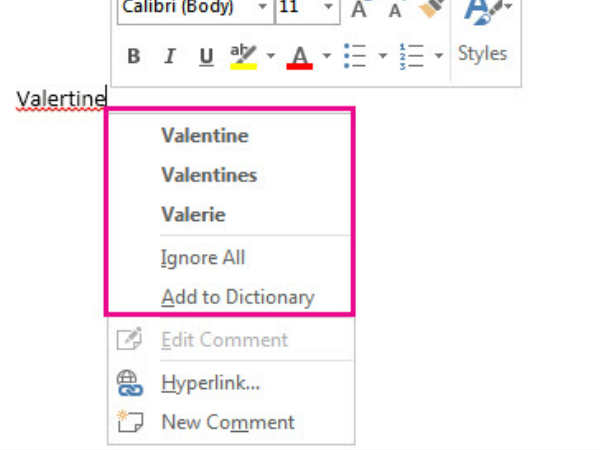This screenshot has height=450, width=600.
Task: Toggle italic formatting
Action: [170, 56]
